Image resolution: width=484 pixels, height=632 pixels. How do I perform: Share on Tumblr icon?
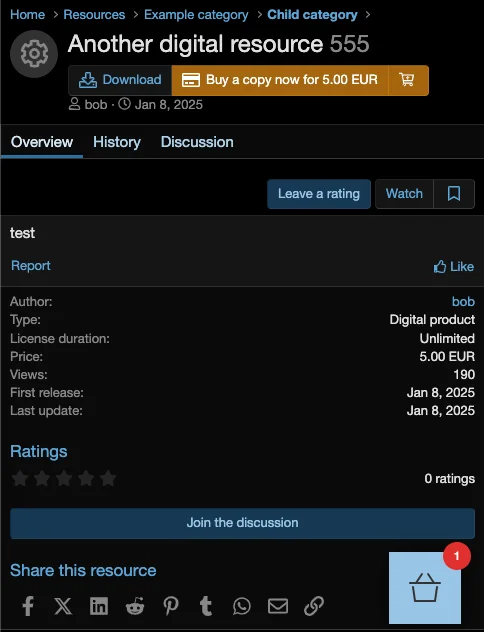click(x=206, y=606)
